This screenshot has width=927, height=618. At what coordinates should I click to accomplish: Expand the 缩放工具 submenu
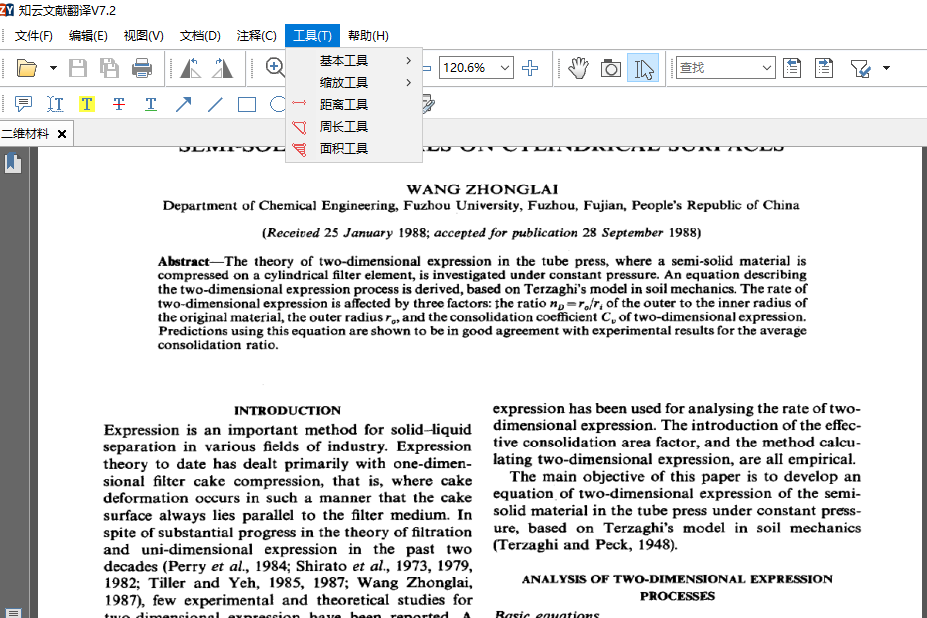pyautogui.click(x=354, y=82)
